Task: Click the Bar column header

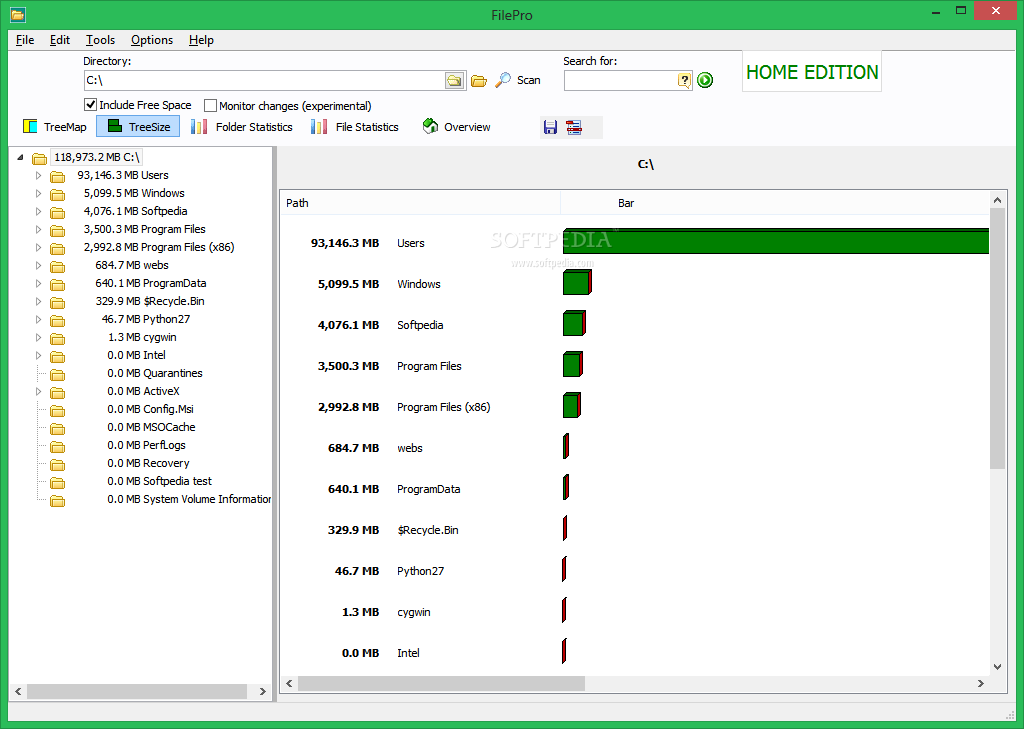Action: (775, 203)
